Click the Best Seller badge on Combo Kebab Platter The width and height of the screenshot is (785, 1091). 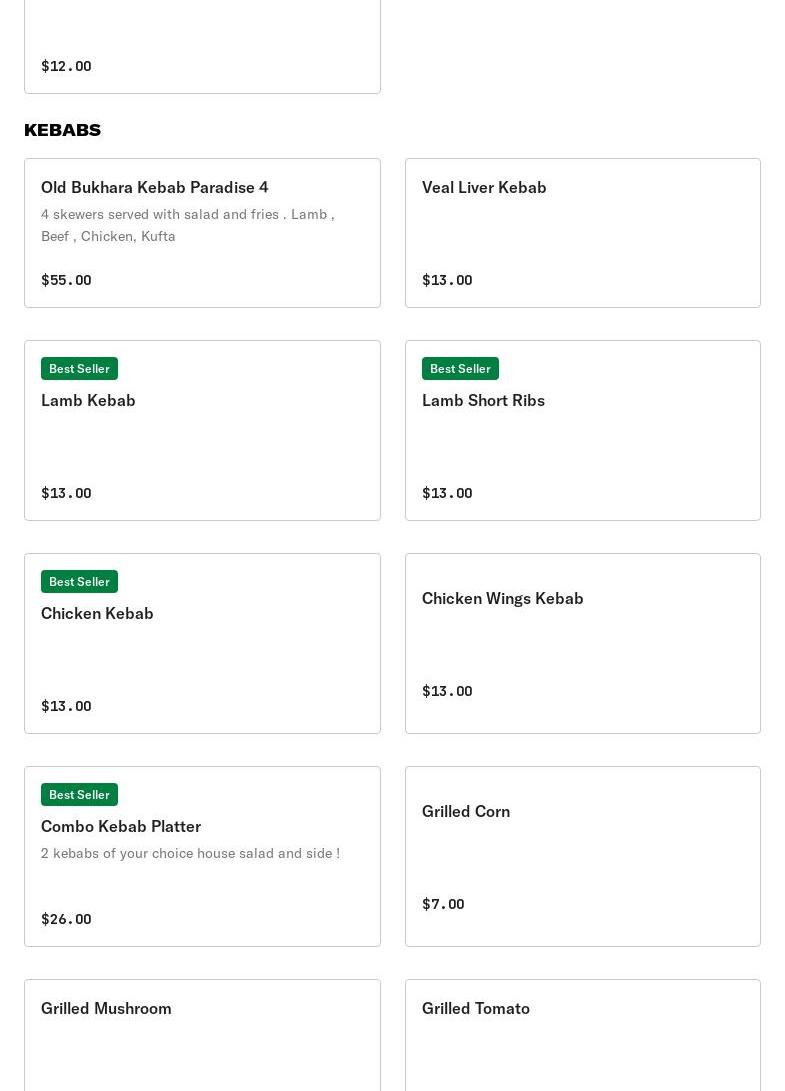[79, 795]
